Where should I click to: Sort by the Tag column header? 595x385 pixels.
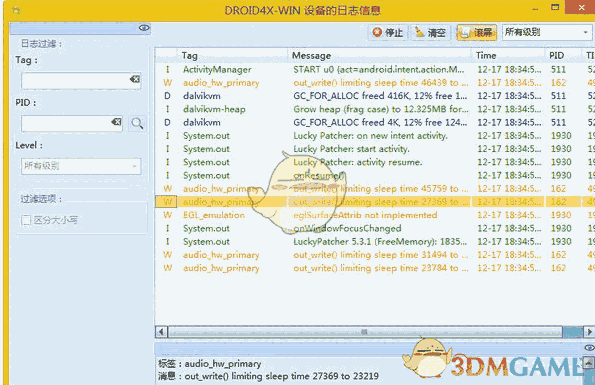[232, 56]
